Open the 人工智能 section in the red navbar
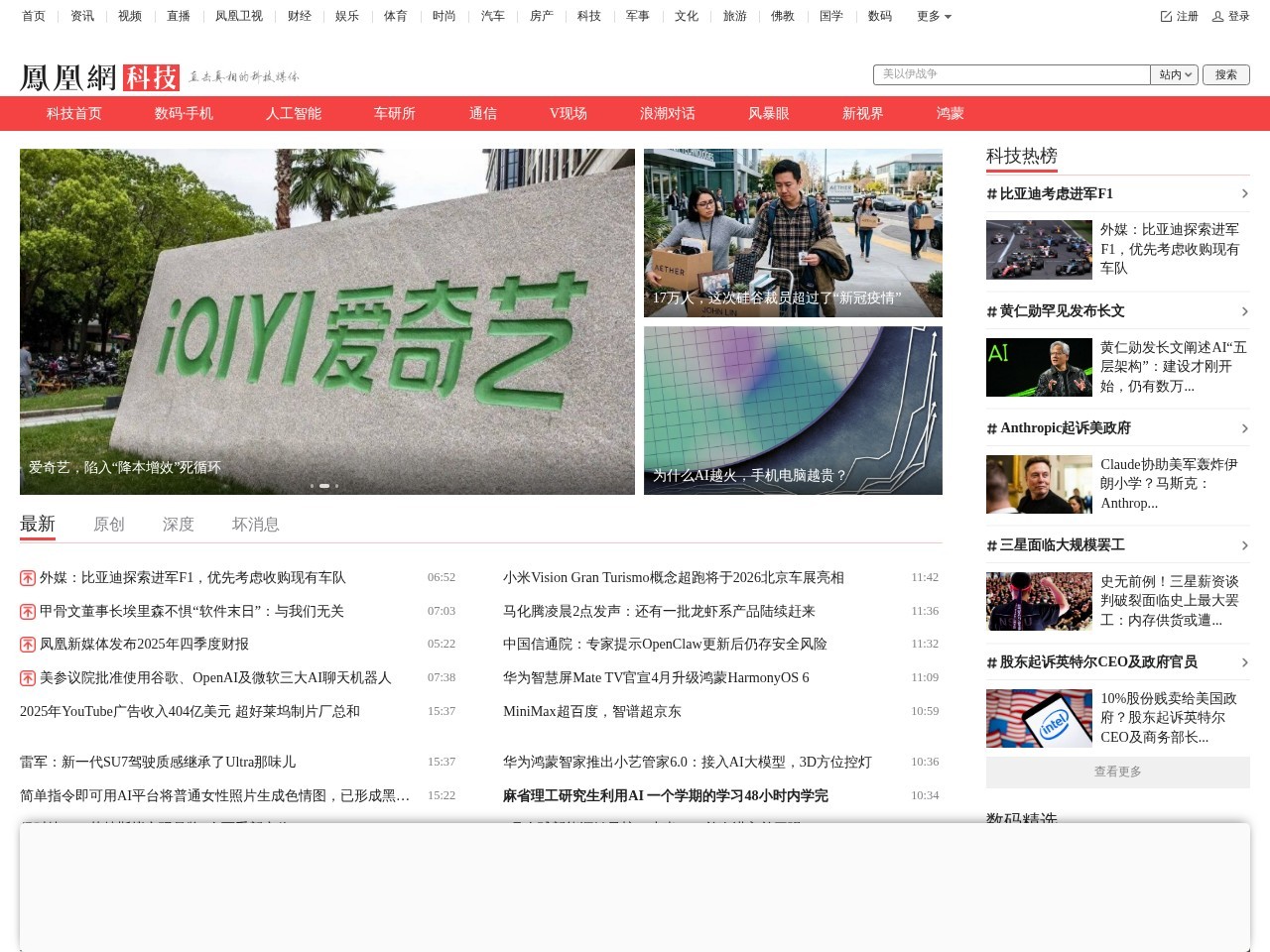The width and height of the screenshot is (1270, 952). coord(293,113)
